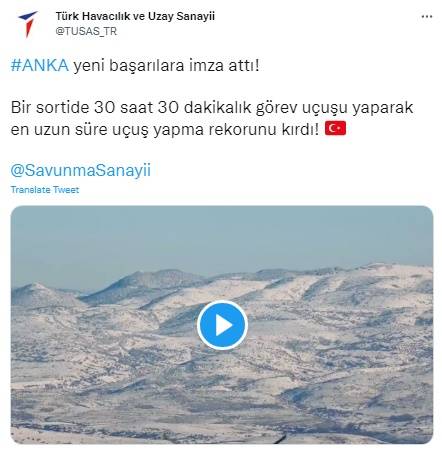This screenshot has width=442, height=452.
Task: Click the text "yeni başarılara imza attı!"
Action: pyautogui.click(x=166, y=65)
